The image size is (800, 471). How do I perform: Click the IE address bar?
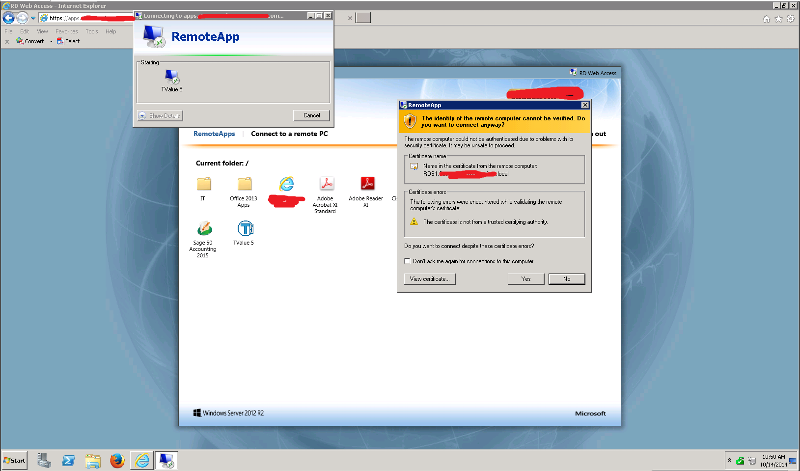[x=87, y=18]
